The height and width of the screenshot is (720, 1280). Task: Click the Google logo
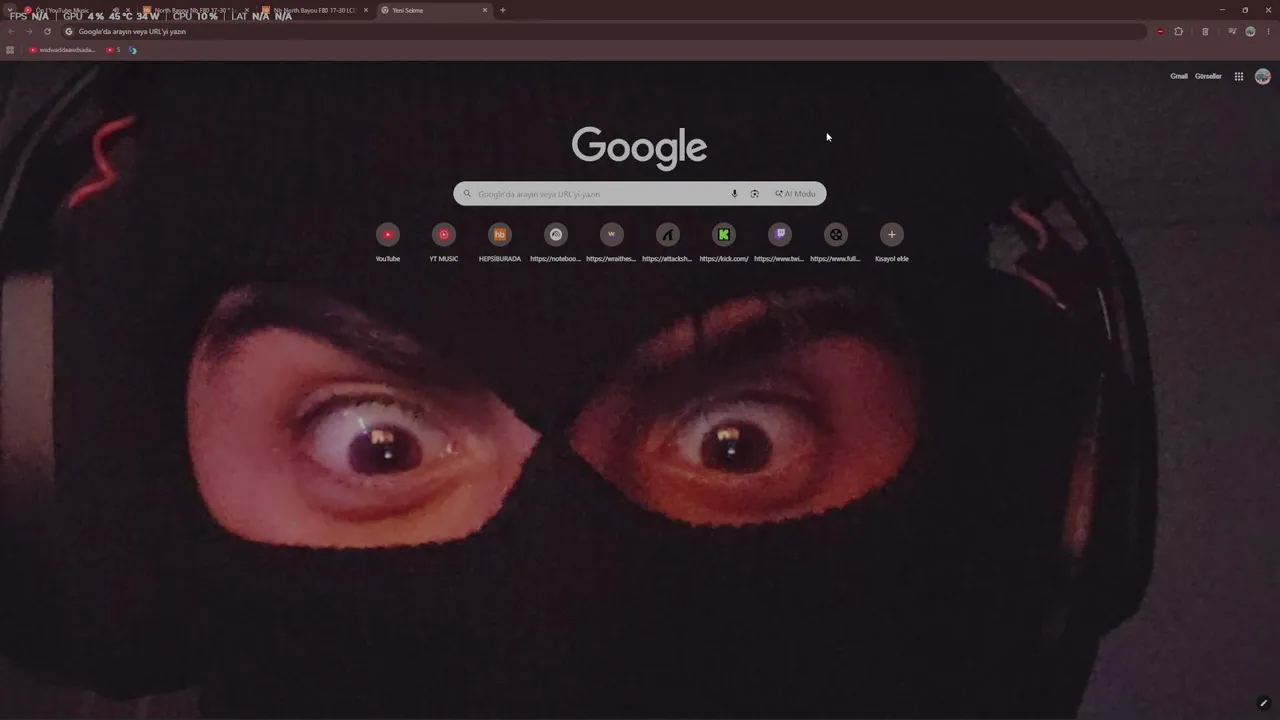click(x=640, y=147)
